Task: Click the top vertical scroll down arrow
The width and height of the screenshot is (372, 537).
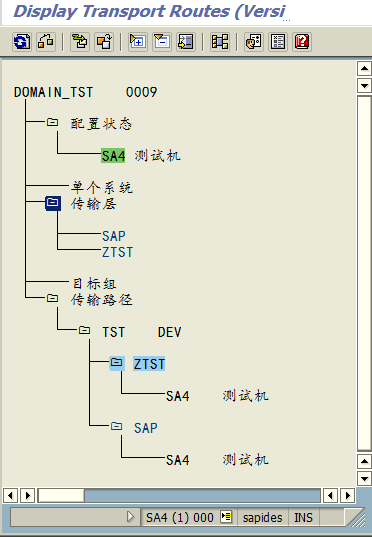Action: (364, 86)
